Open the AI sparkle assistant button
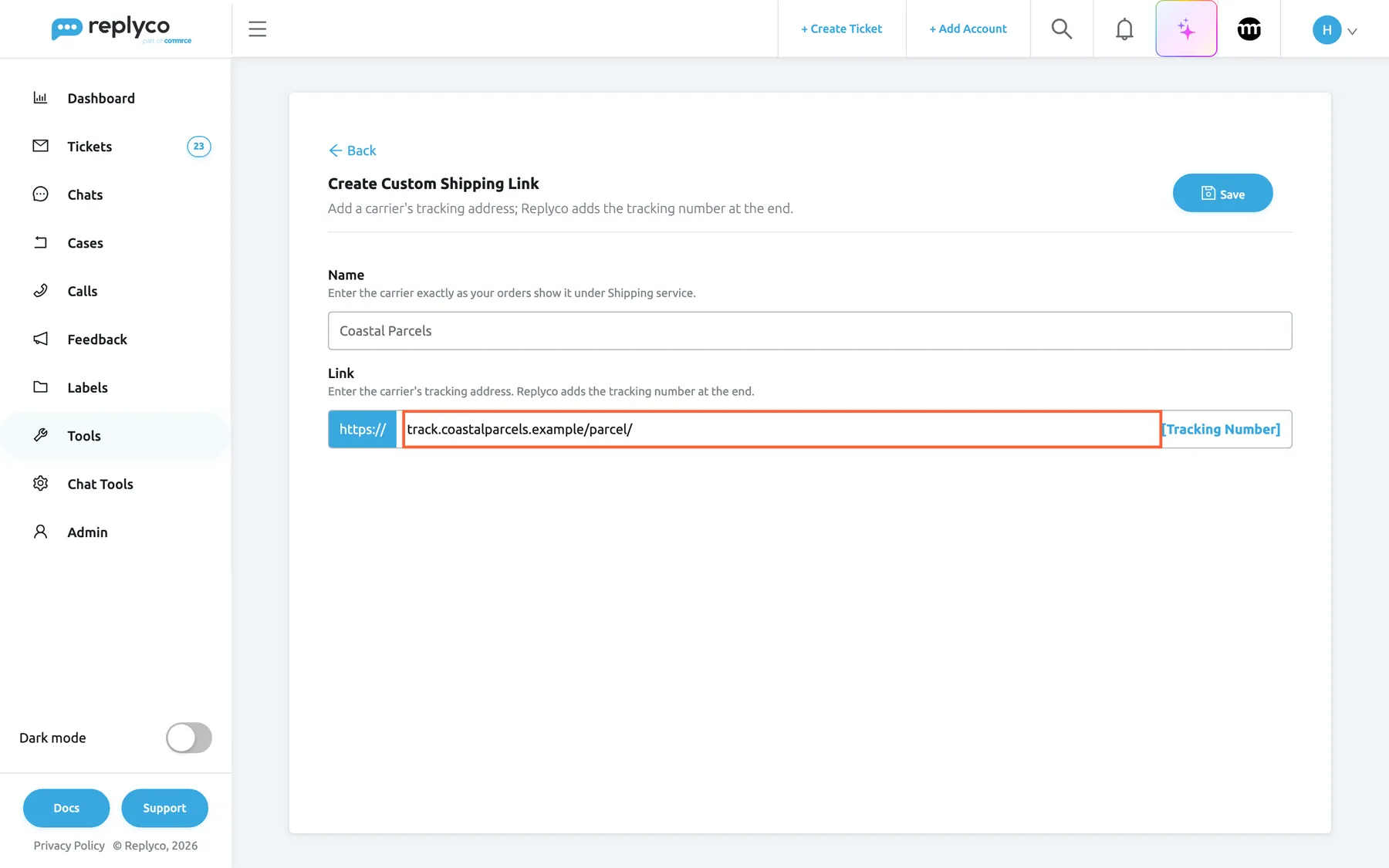Image resolution: width=1389 pixels, height=868 pixels. pyautogui.click(x=1186, y=29)
